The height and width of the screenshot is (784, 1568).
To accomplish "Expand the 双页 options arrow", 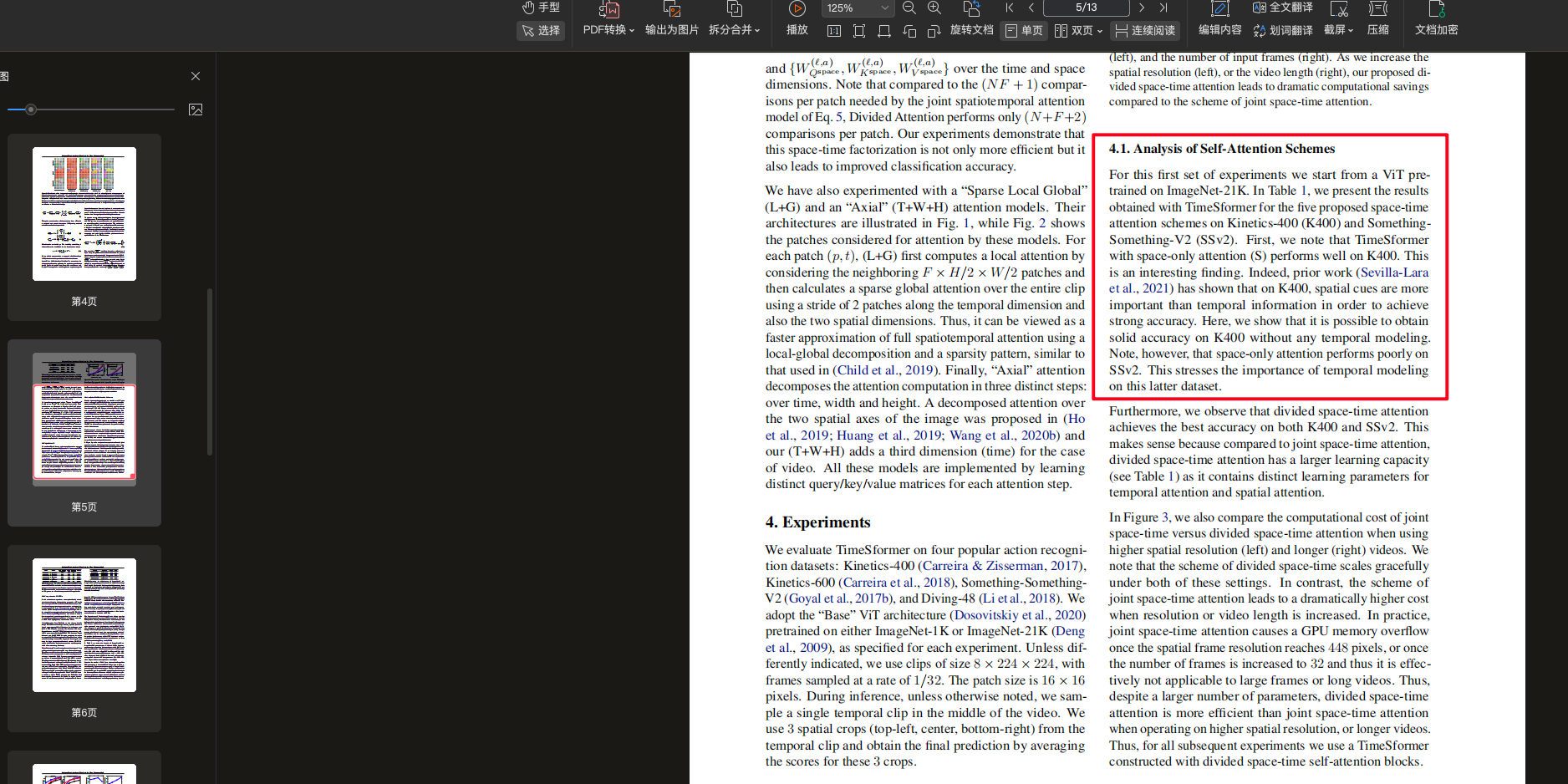I will coord(1100,31).
